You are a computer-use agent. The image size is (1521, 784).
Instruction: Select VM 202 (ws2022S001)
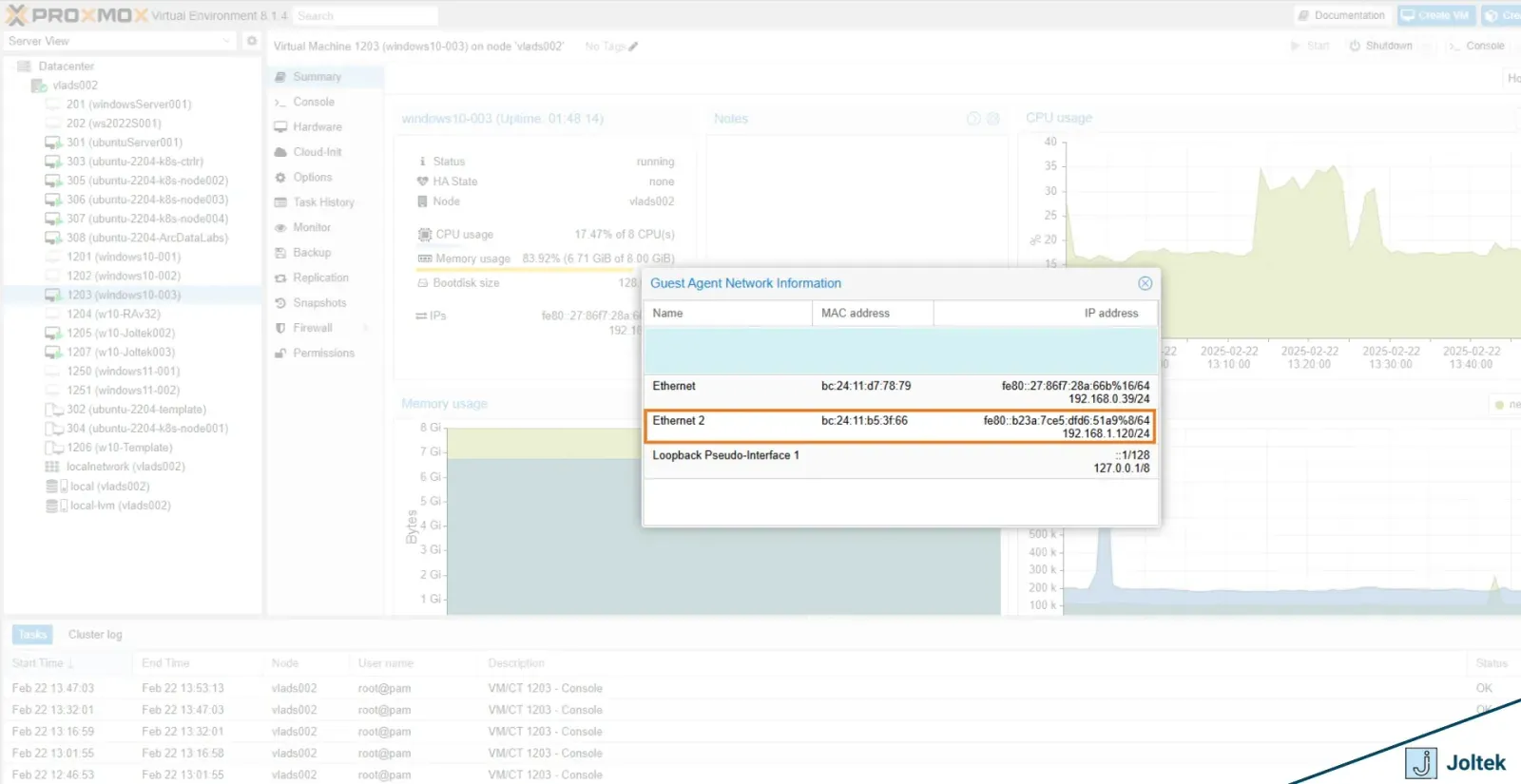click(114, 124)
